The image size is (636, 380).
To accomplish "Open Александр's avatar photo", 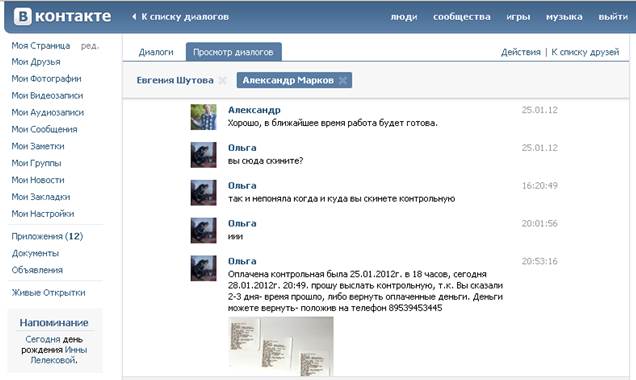I will coord(203,117).
